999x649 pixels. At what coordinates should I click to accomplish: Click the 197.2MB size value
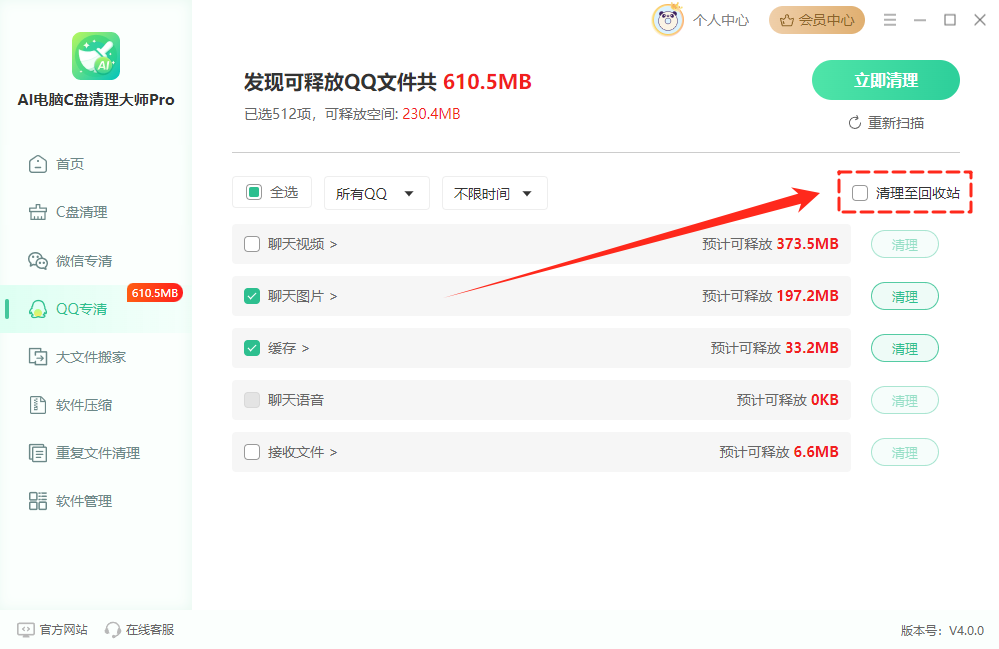807,296
